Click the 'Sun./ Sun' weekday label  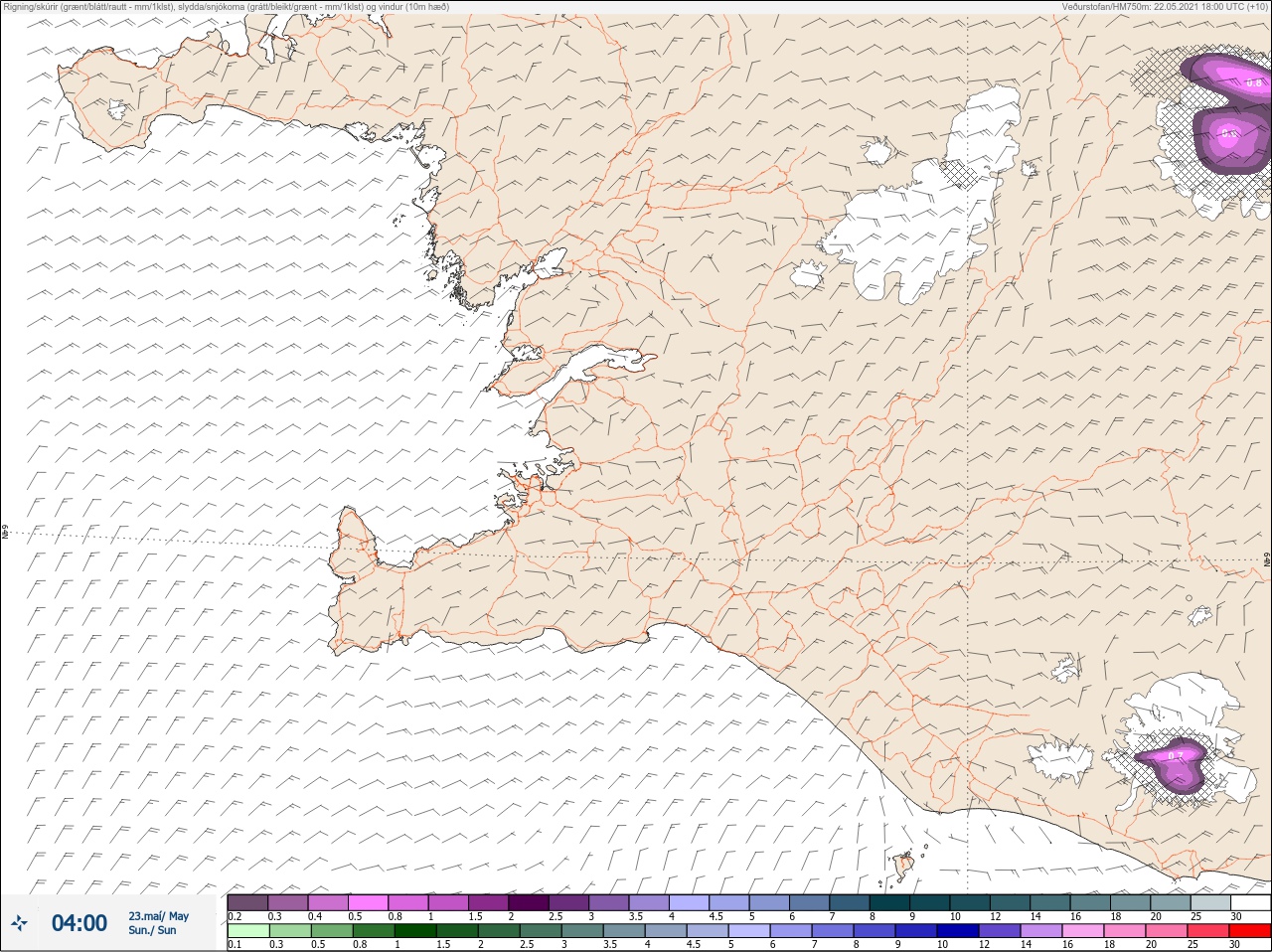[152, 930]
